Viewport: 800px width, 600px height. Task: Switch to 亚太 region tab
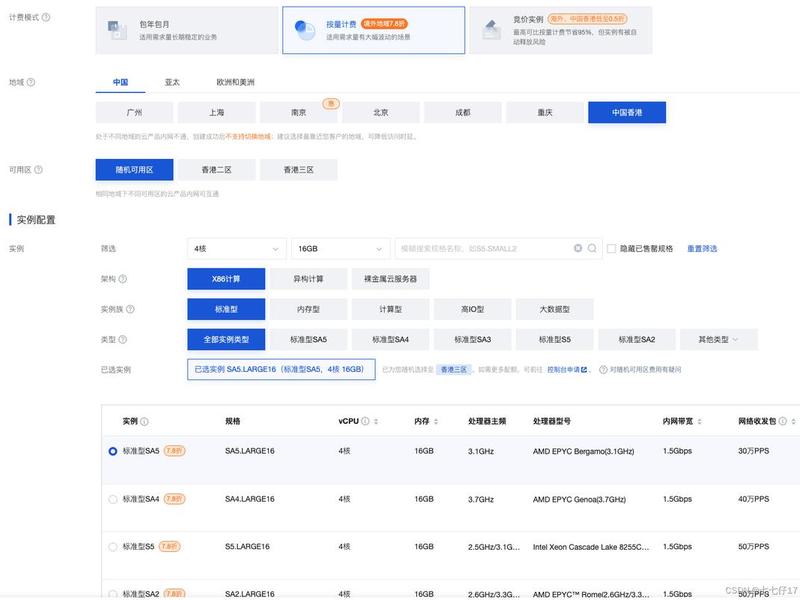click(172, 82)
